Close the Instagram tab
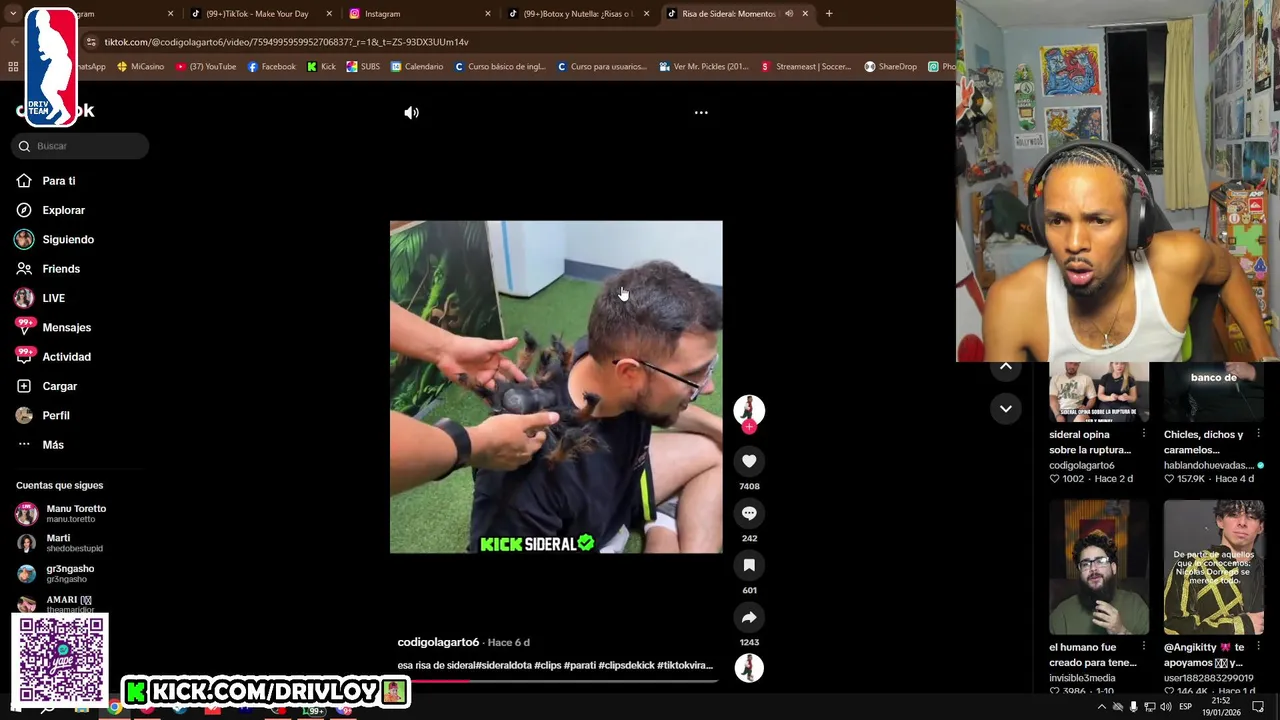This screenshot has width=1280, height=720. pos(488,14)
